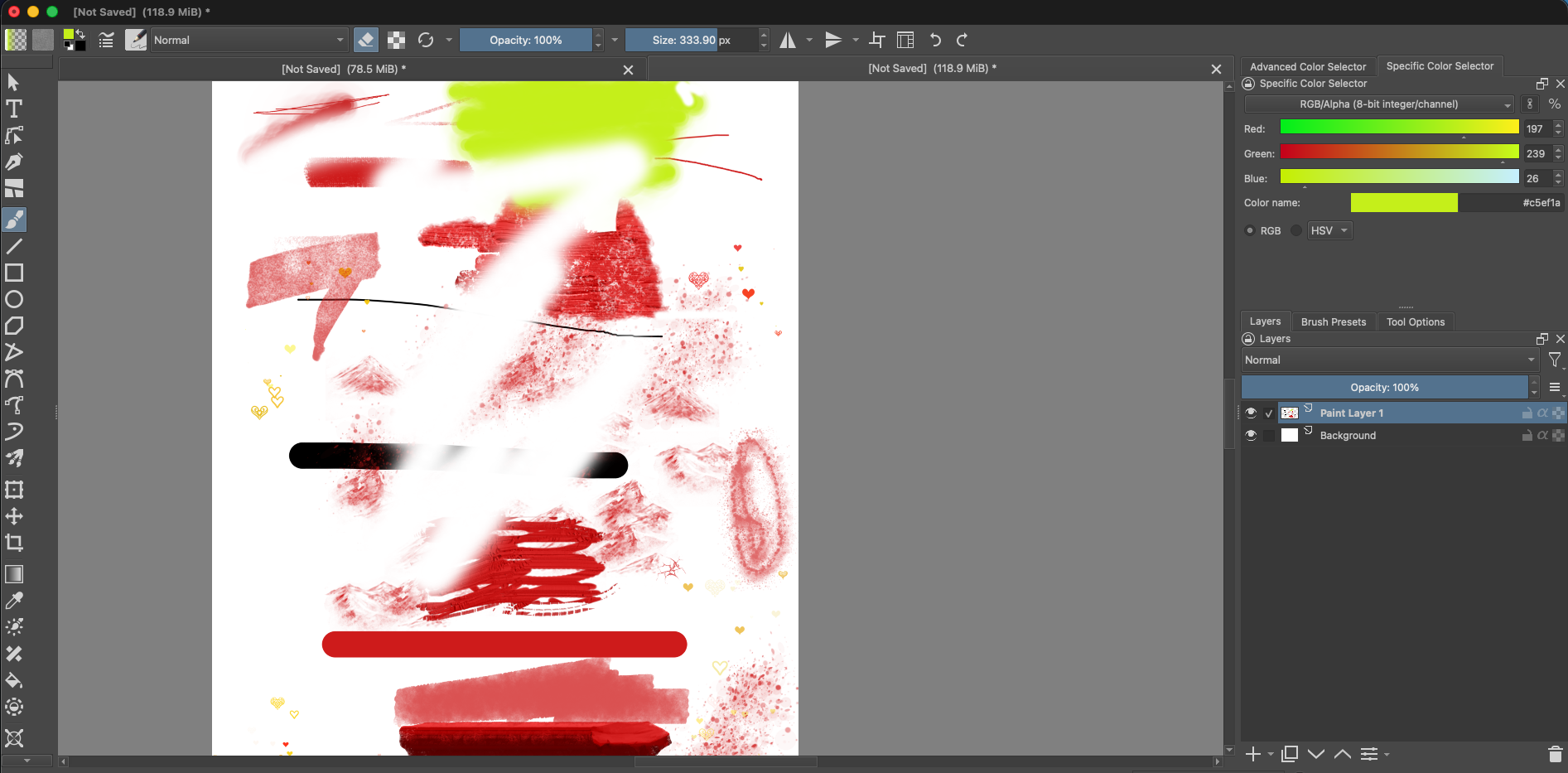
Task: Open the toolbar blending mode Normal dropdown
Action: (x=248, y=40)
